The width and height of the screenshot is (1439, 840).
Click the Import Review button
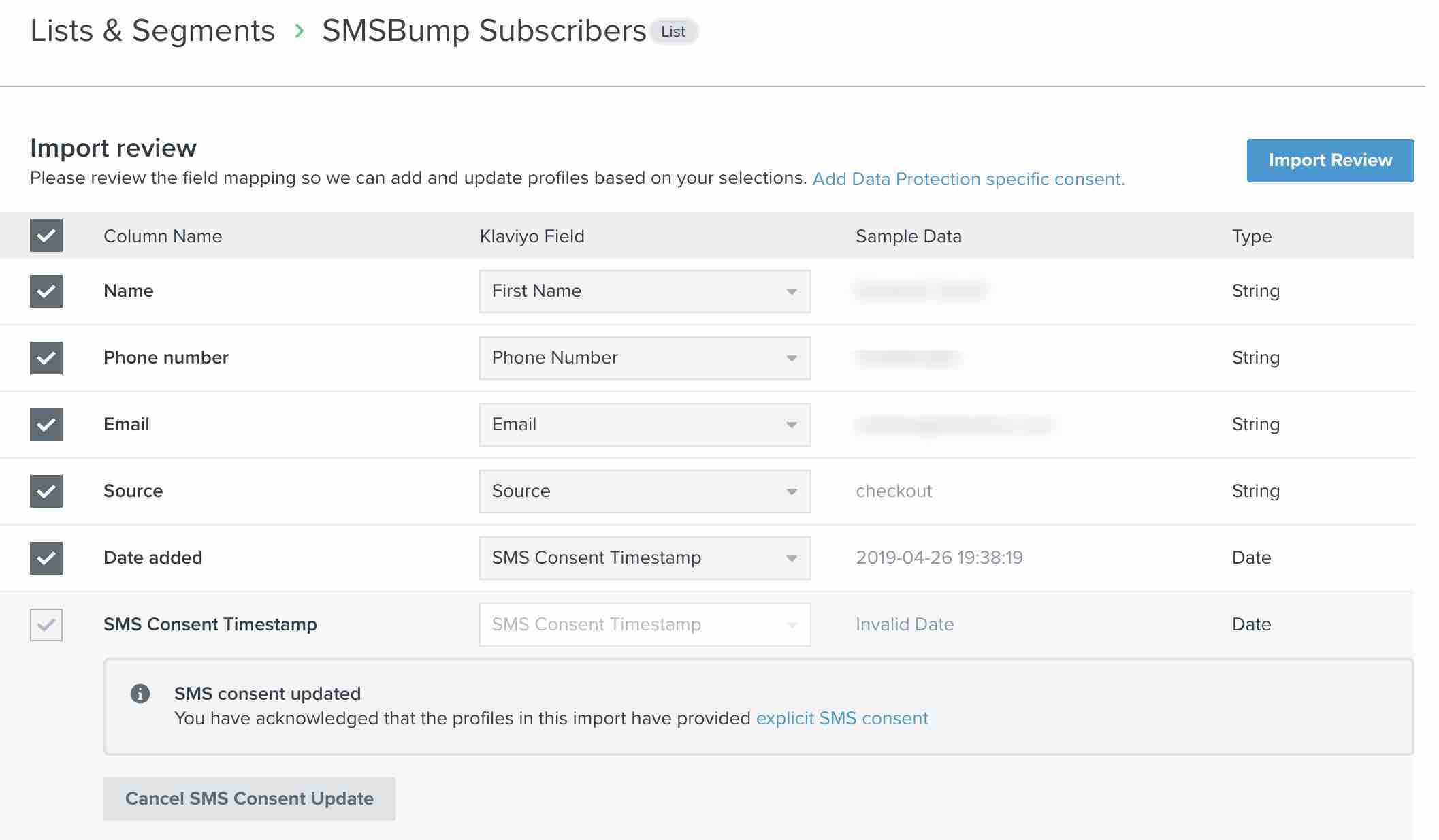1330,160
